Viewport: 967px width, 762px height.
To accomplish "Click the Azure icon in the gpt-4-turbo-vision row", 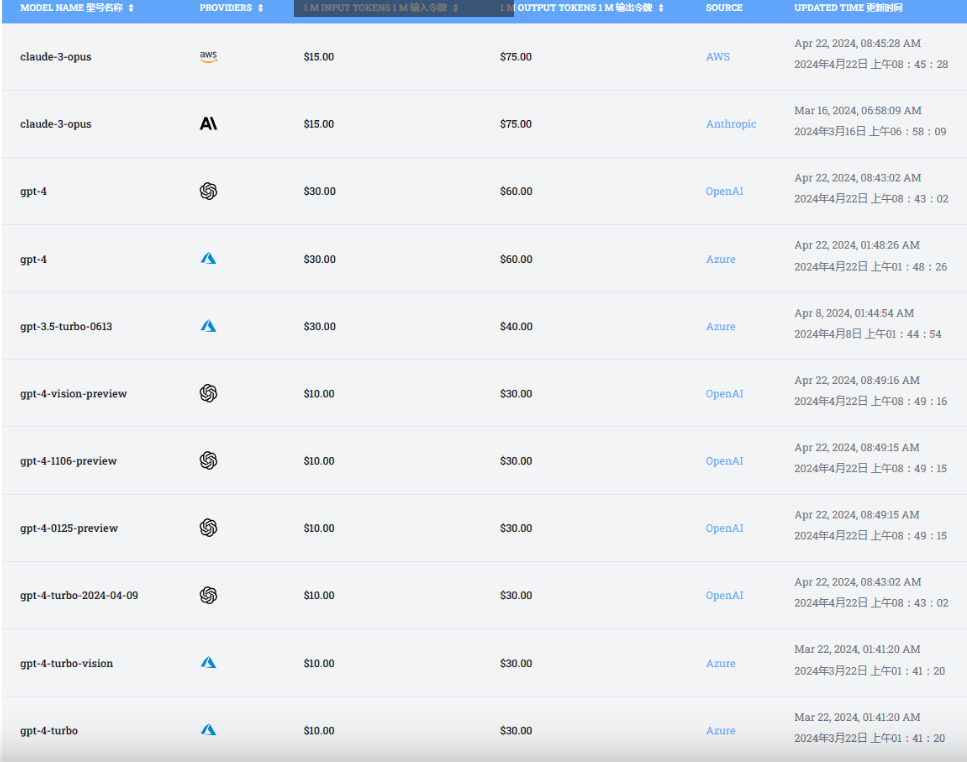I will coord(208,663).
